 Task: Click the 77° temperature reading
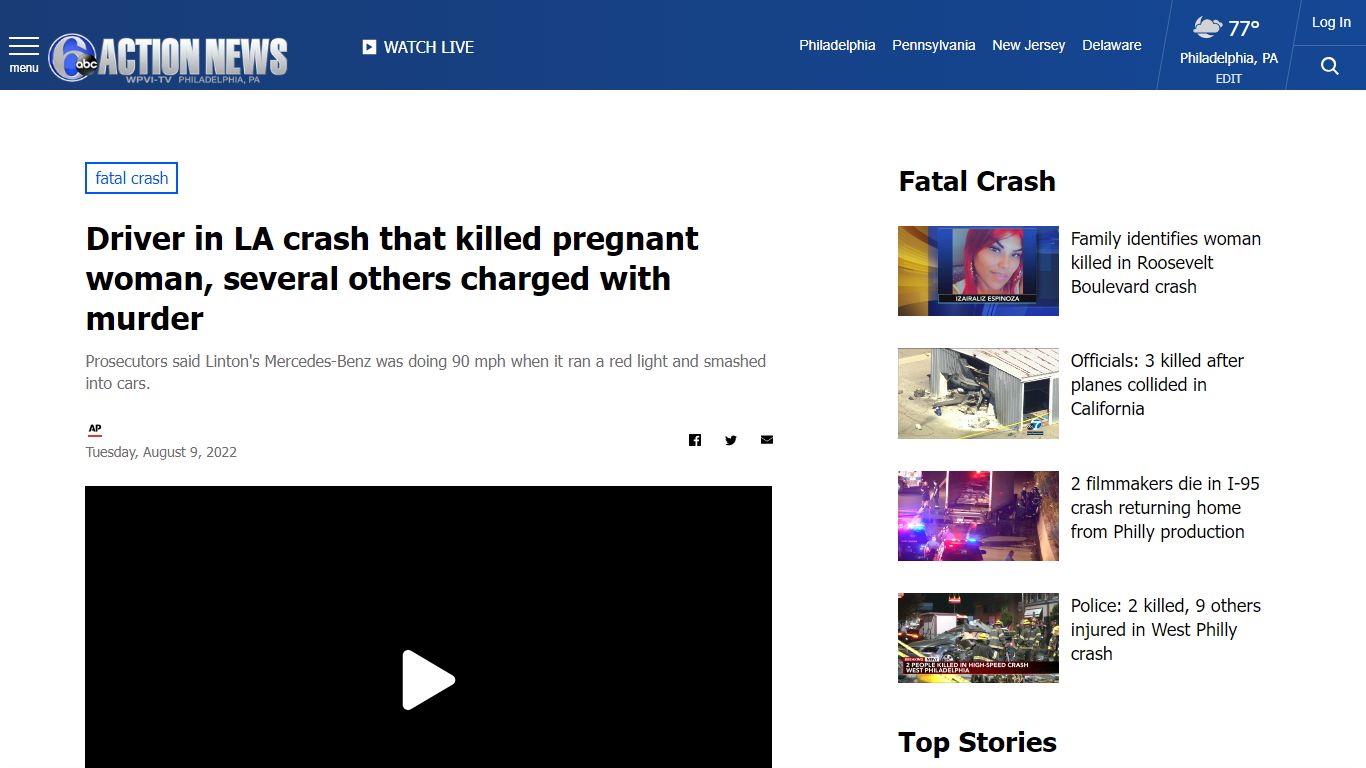[x=1244, y=28]
